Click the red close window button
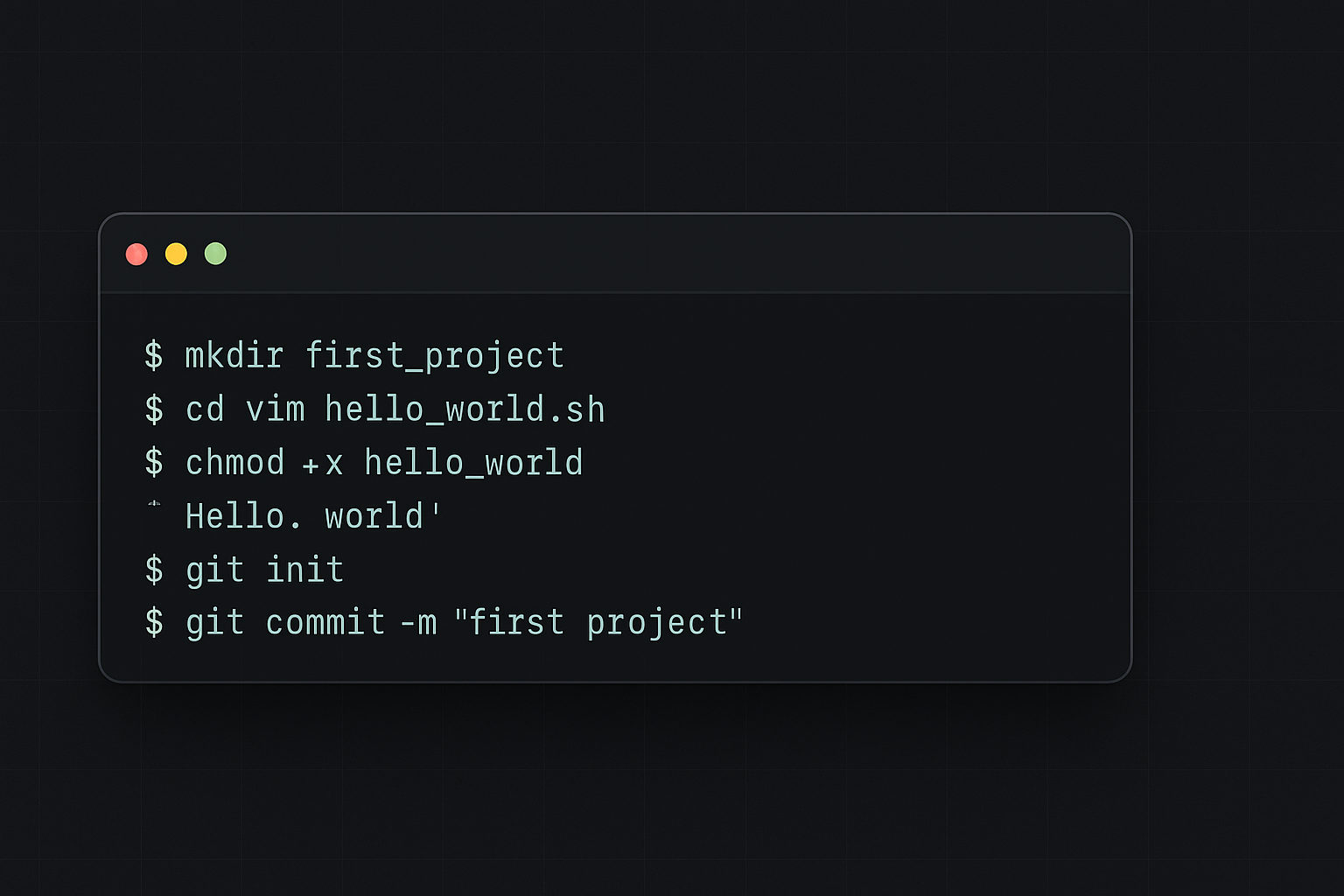Screen dimensions: 1344x896 (136, 254)
